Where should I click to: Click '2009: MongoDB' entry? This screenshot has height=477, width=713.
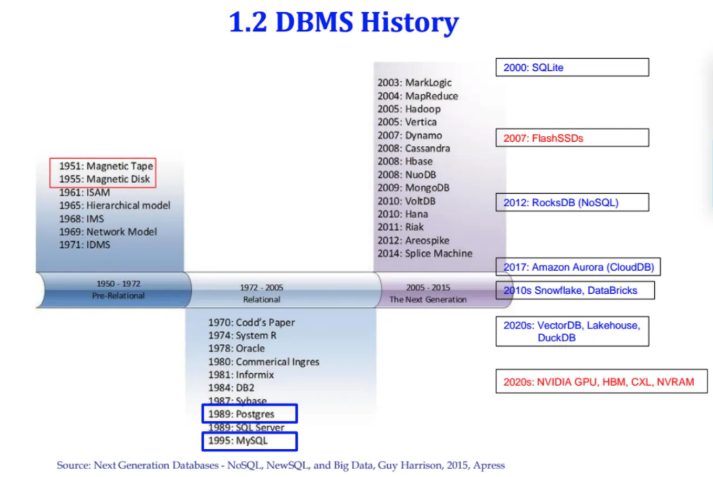tap(413, 188)
